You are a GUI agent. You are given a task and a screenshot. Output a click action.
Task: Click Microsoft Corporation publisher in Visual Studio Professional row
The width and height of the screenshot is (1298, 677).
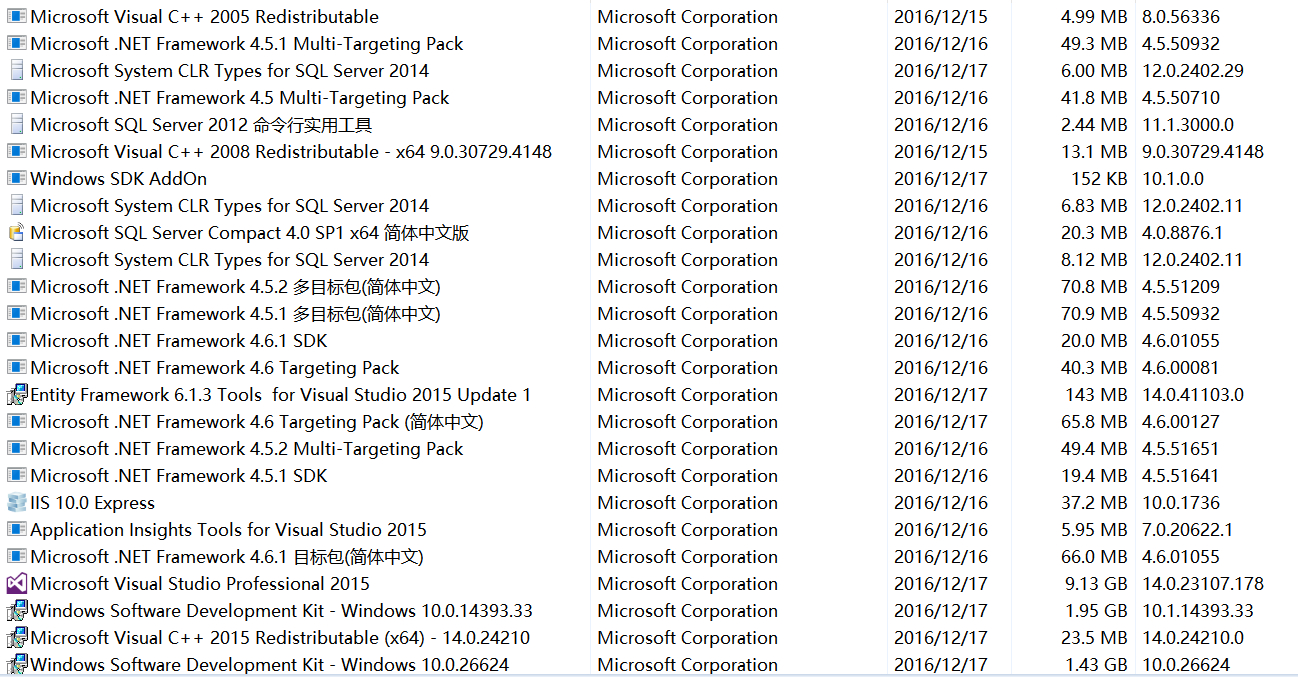coord(688,584)
